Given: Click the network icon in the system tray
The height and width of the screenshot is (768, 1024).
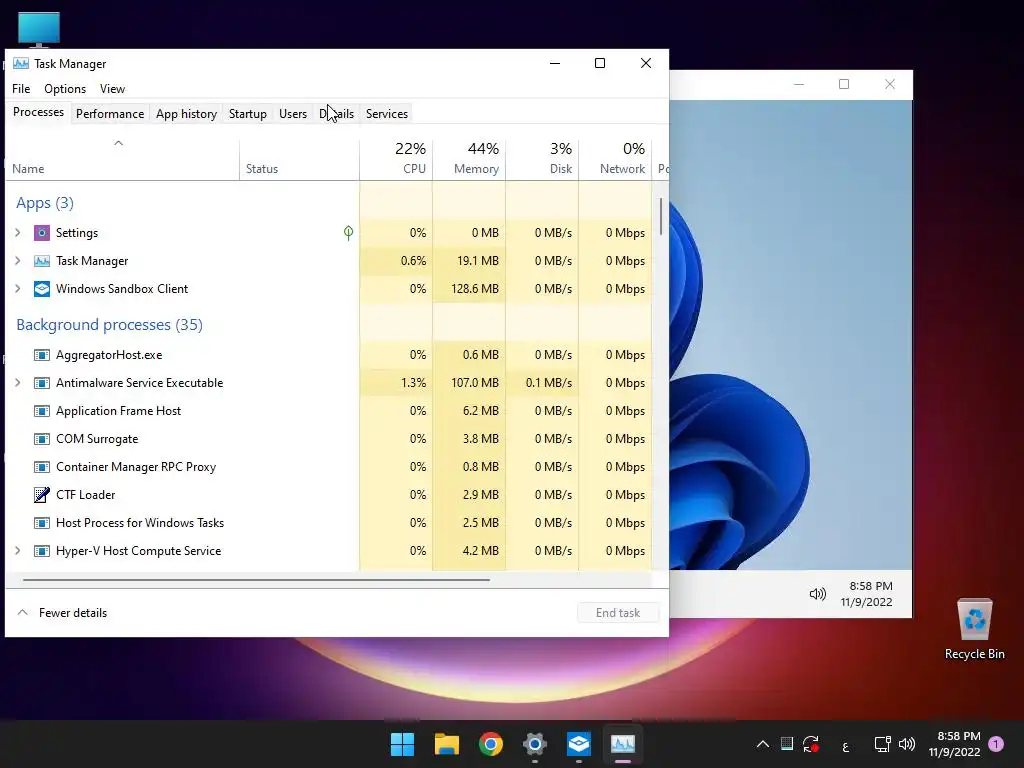Looking at the screenshot, I should click(882, 744).
